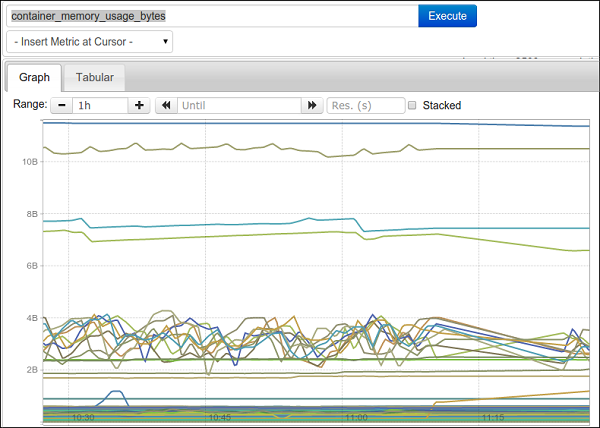Switch to the Tabular tab
The image size is (600, 428).
(x=95, y=78)
